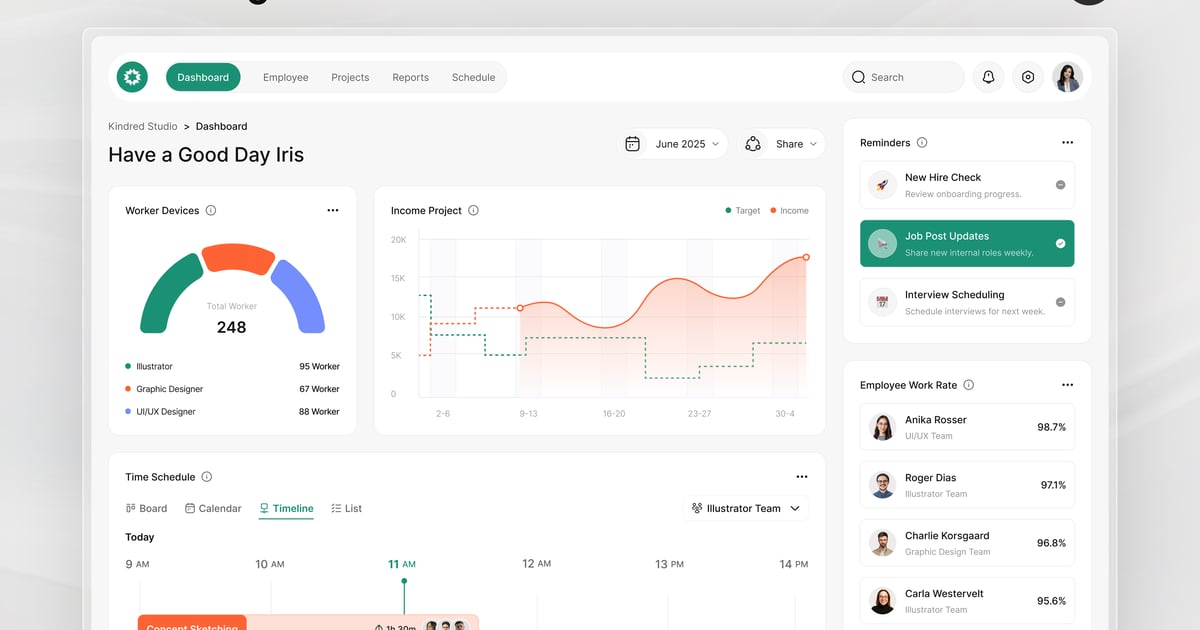Expand the Illustrator Team dropdown
Screen dimensions: 1200x630
746,508
